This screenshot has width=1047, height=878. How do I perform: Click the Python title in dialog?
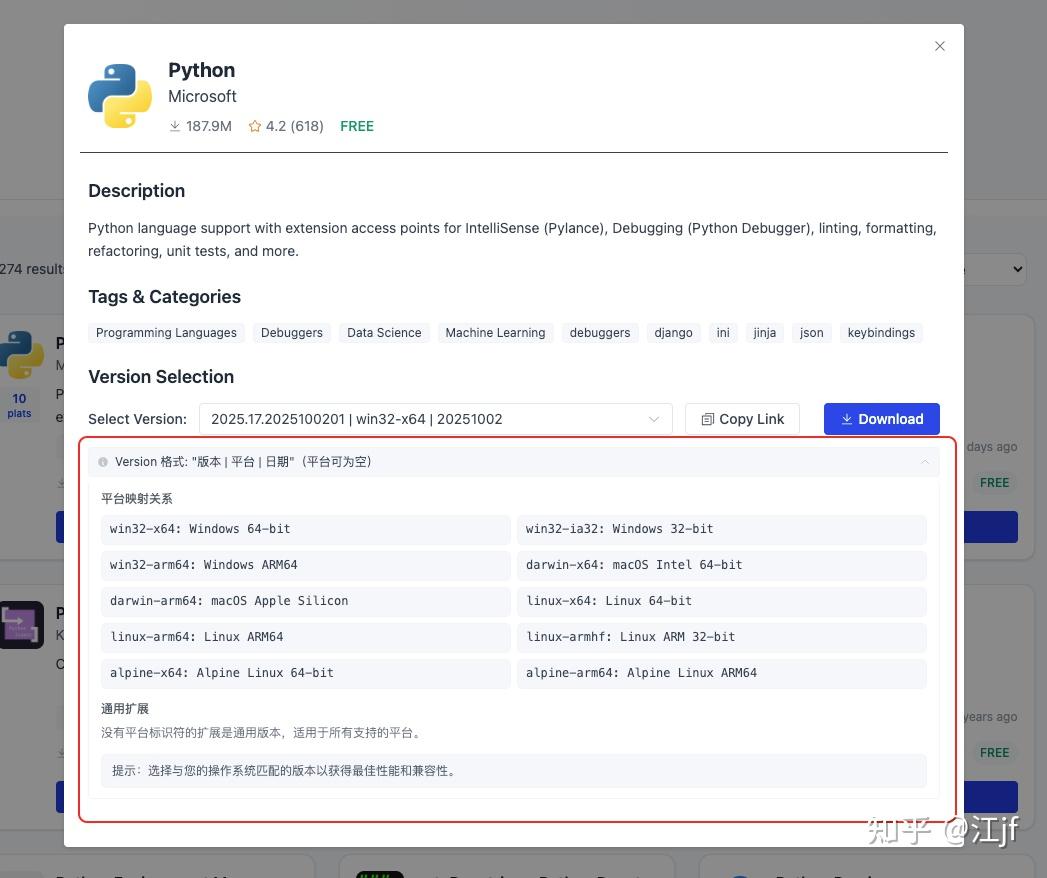202,70
